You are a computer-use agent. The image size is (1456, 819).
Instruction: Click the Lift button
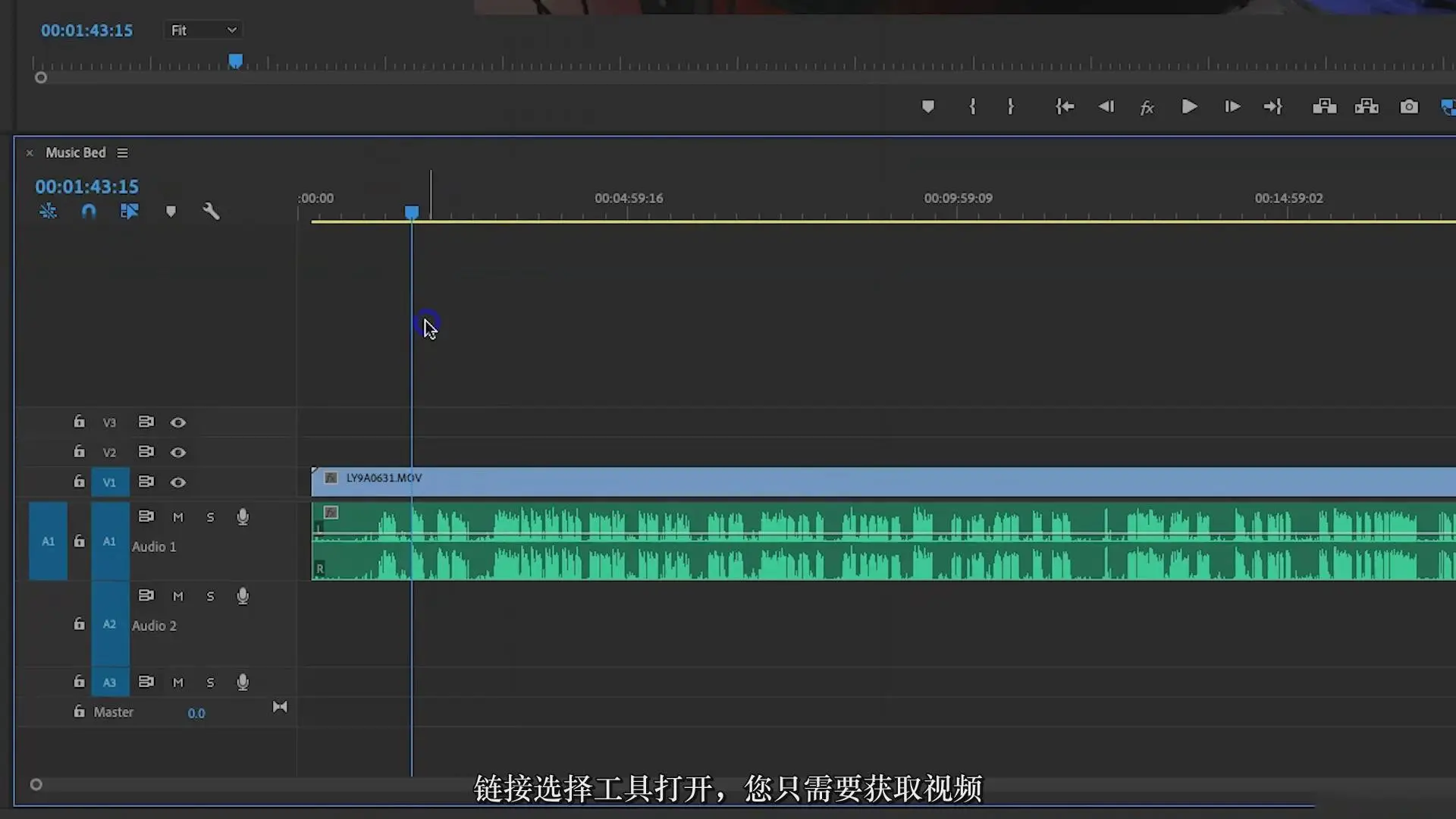tap(1324, 107)
